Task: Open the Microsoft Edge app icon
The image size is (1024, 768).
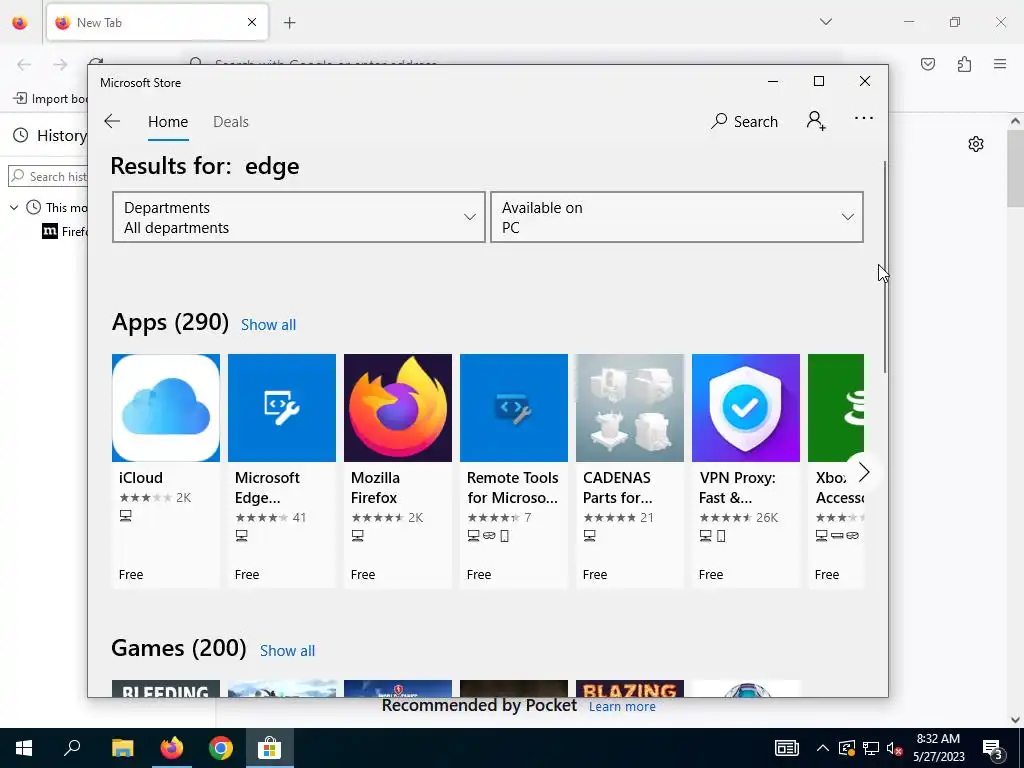Action: click(x=281, y=408)
